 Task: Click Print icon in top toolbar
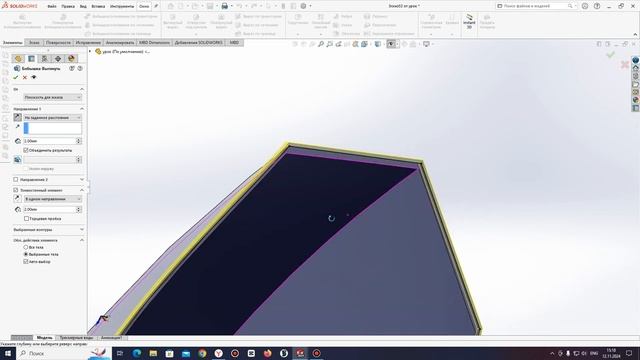click(224, 6)
